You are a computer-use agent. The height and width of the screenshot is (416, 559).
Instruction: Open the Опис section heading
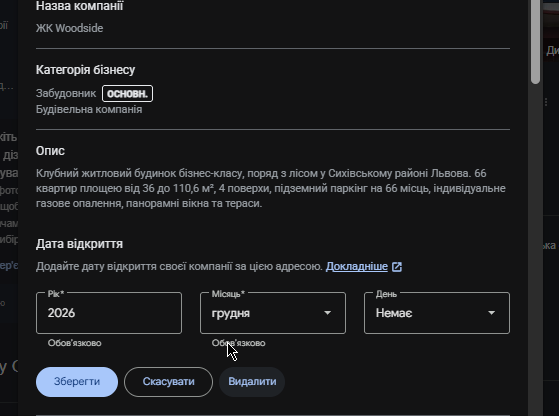click(x=50, y=151)
